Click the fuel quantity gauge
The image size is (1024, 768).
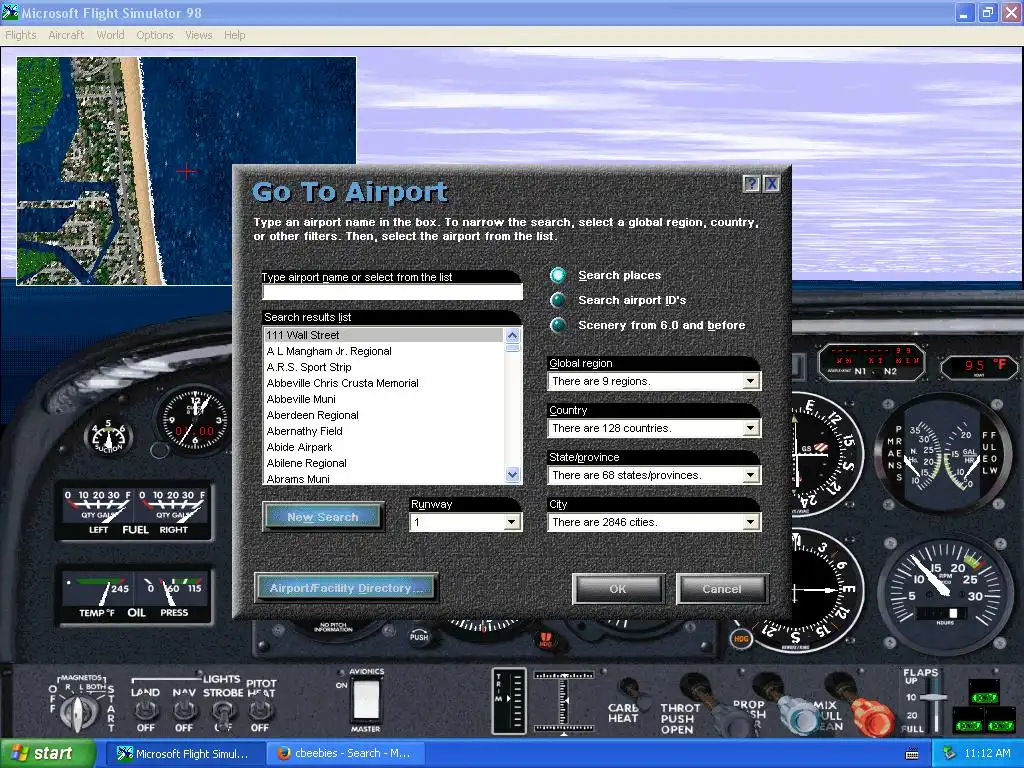pyautogui.click(x=135, y=513)
